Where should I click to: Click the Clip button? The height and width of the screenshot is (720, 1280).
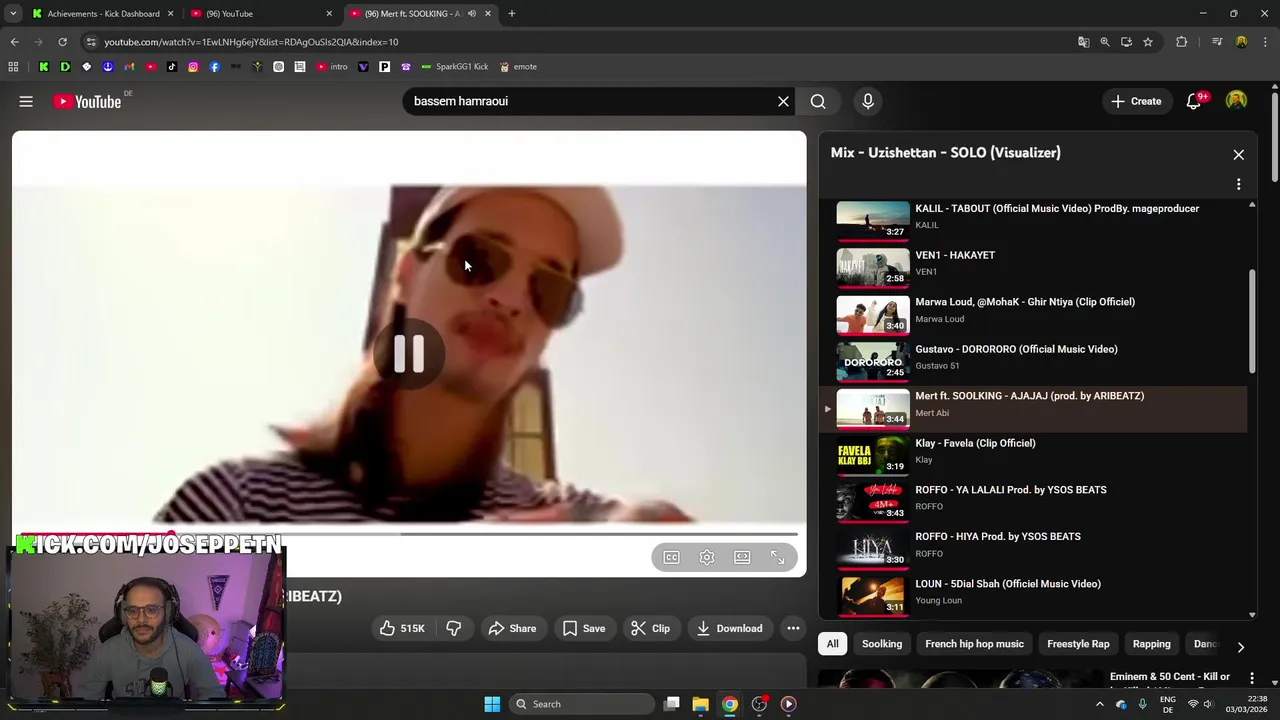click(650, 628)
